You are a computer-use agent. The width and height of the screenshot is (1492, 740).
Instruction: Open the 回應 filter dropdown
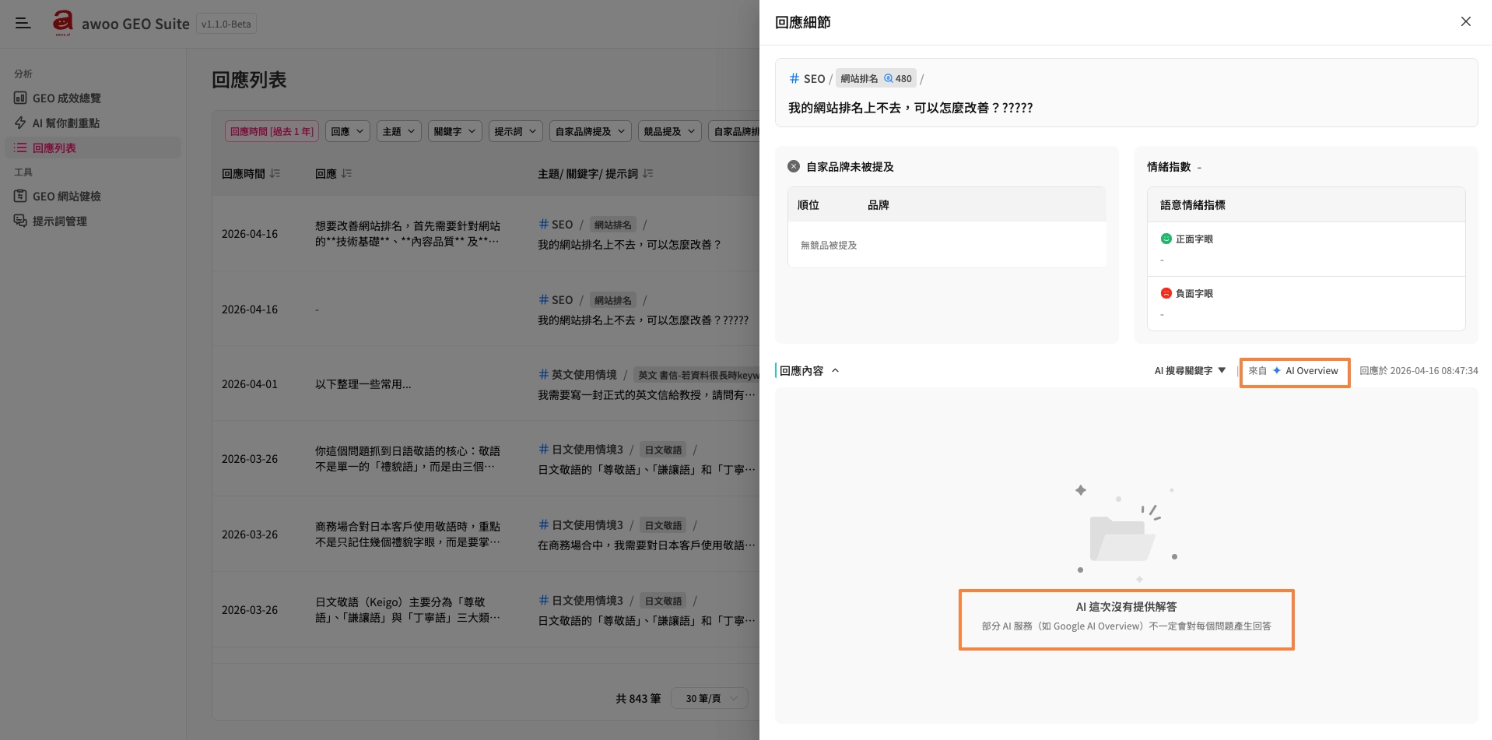(348, 131)
